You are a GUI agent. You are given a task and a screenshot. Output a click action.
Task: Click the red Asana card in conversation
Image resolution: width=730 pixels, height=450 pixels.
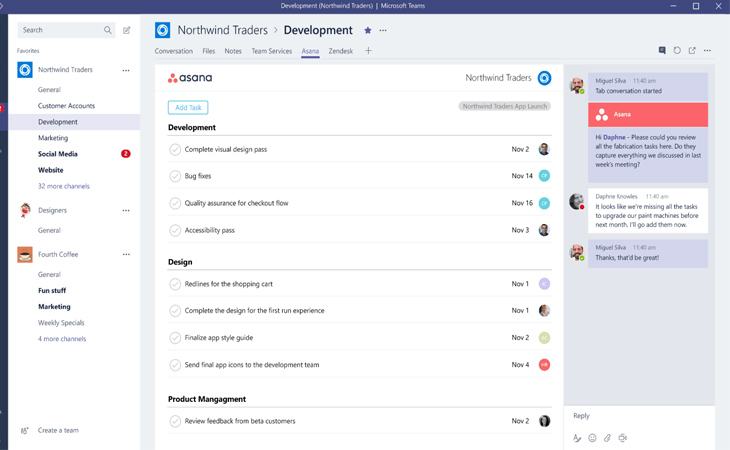(648, 114)
